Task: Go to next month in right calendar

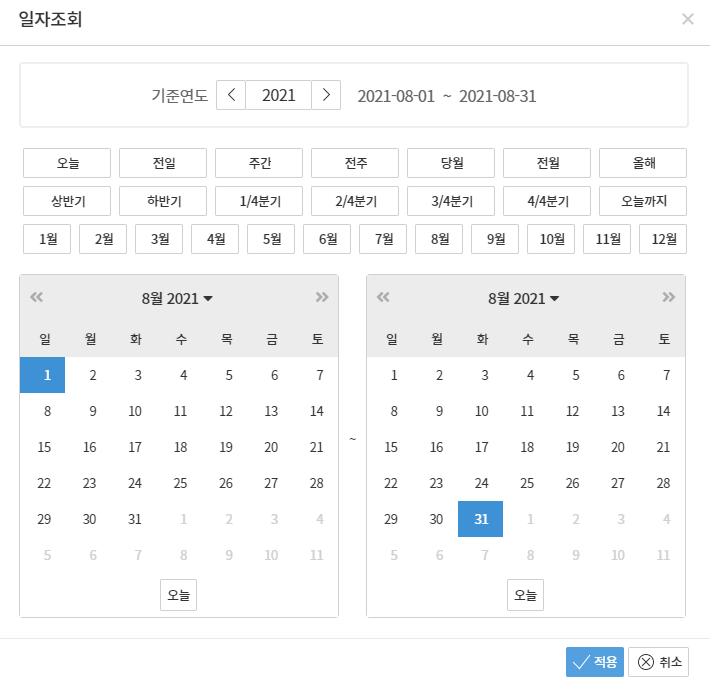Action: coord(668,297)
